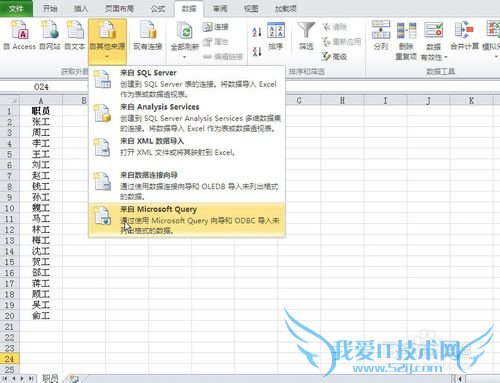The height and width of the screenshot is (383, 500).
Task: Click the Properties (属性) button
Action: [x=216, y=42]
